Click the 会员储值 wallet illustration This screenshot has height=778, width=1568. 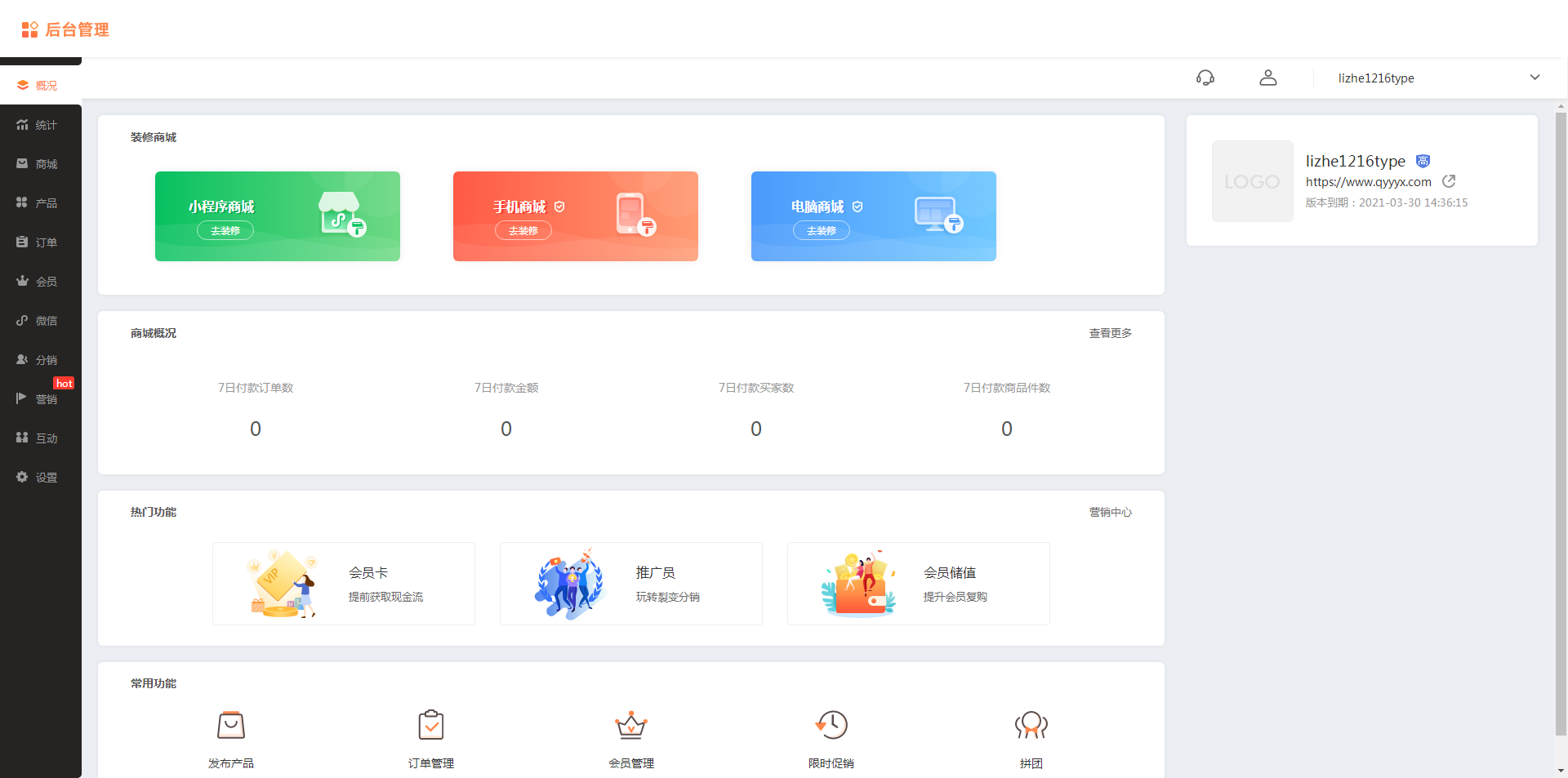859,584
